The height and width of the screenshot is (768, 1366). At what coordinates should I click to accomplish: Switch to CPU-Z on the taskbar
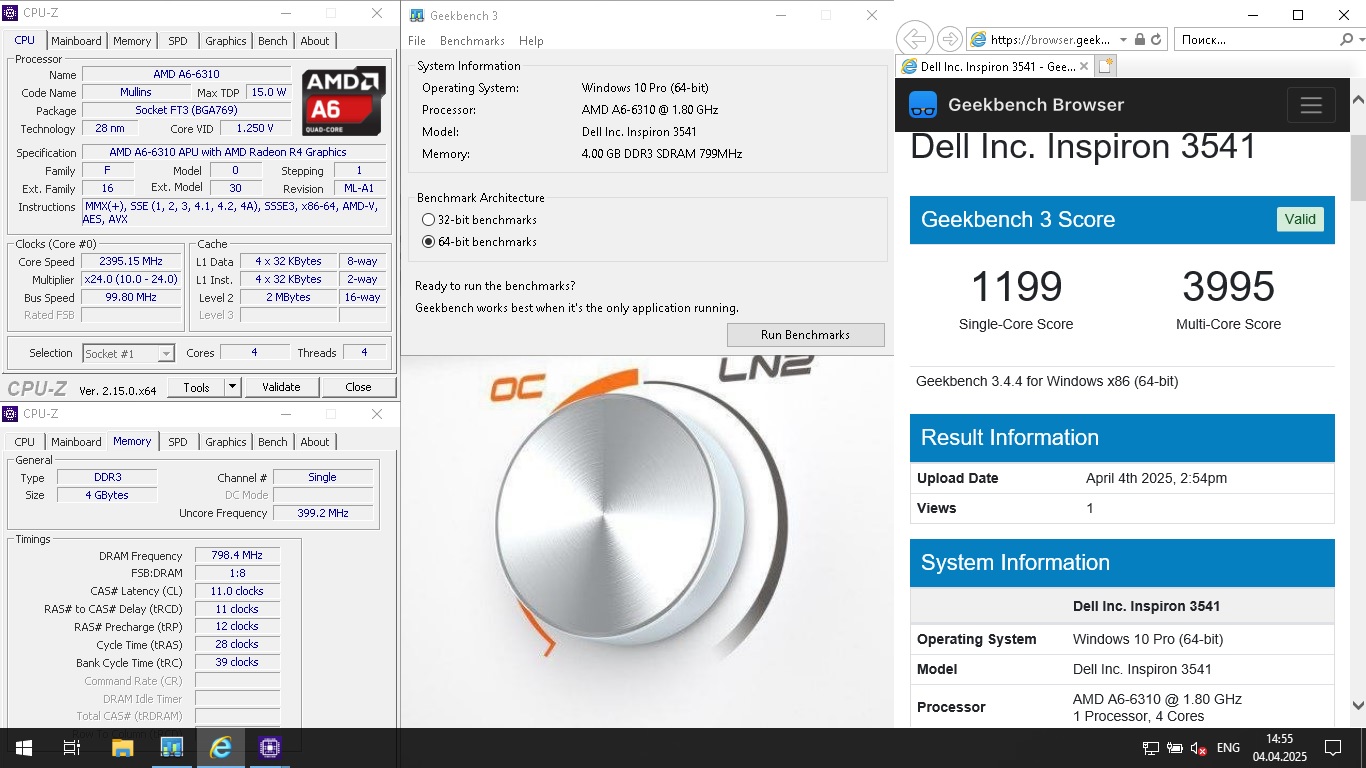coord(269,748)
